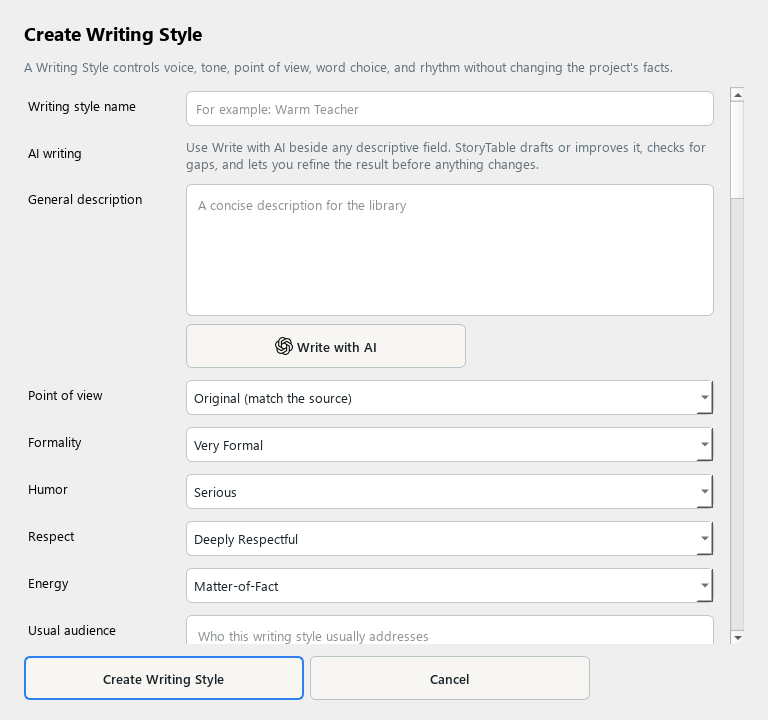Image resolution: width=768 pixels, height=720 pixels.
Task: Open the Energy dropdown showing Matter-of-Fact
Action: click(x=449, y=585)
